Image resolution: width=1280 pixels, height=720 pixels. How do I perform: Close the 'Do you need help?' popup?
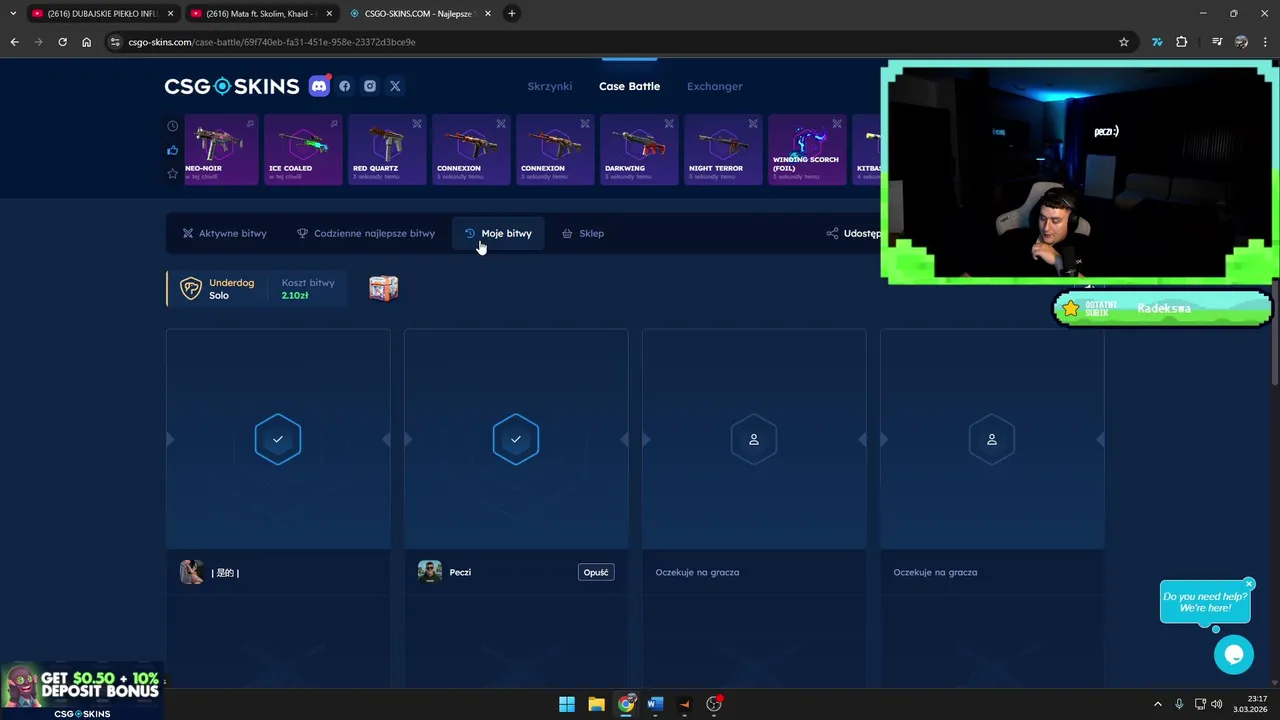pyautogui.click(x=1249, y=583)
